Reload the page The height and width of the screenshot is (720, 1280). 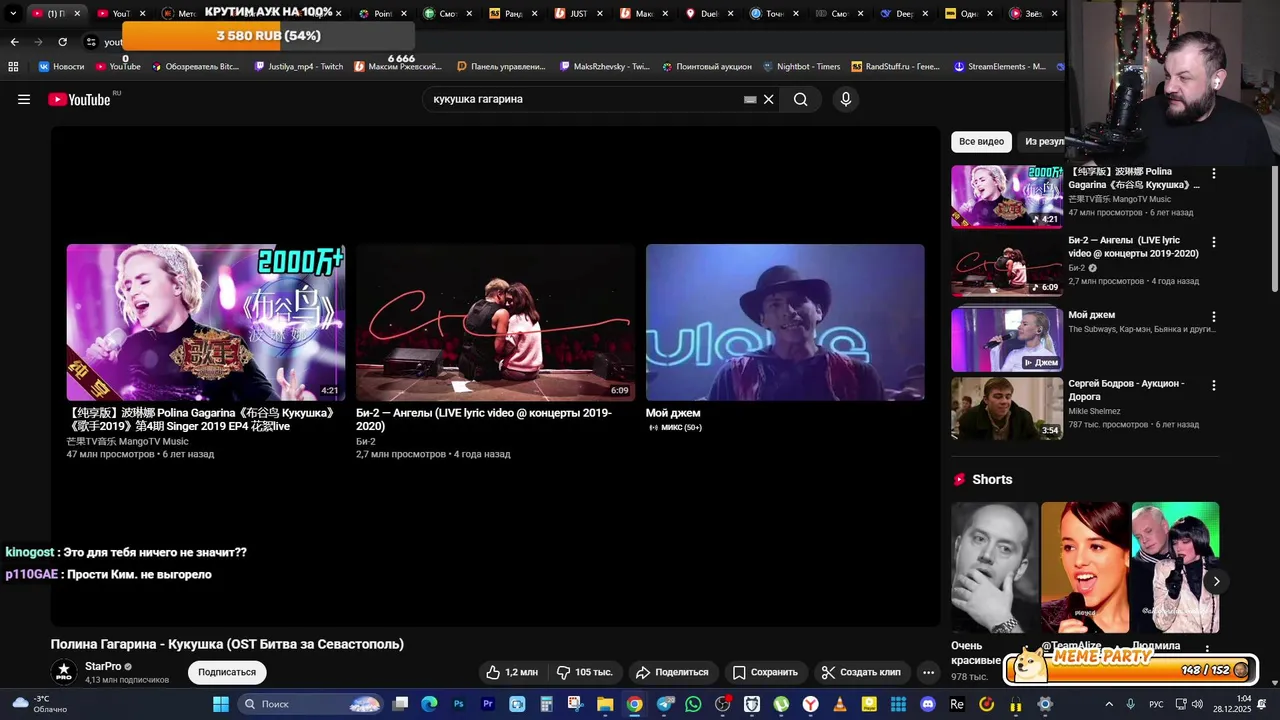coord(62,42)
